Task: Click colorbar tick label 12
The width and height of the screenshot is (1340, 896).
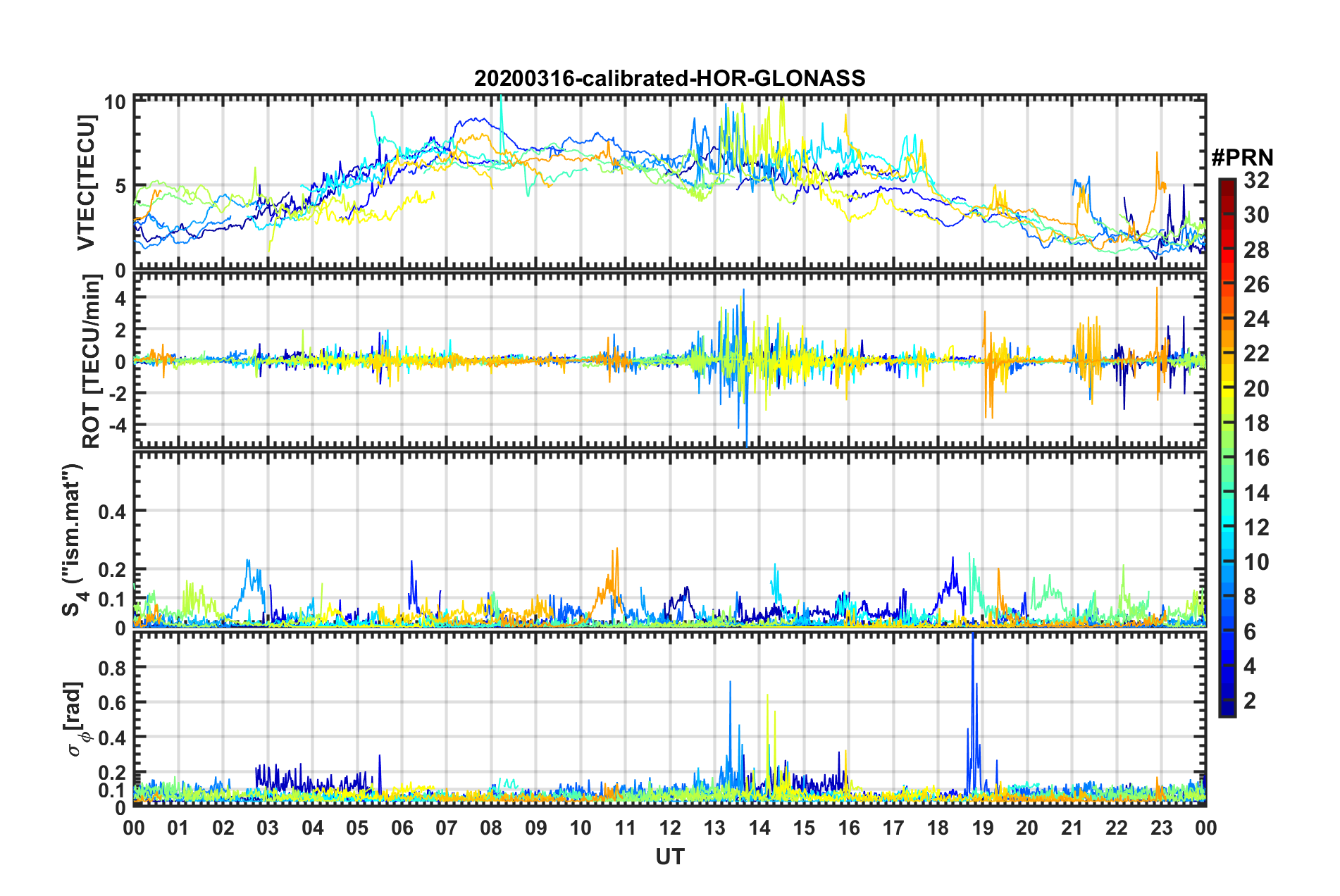Action: click(1256, 527)
